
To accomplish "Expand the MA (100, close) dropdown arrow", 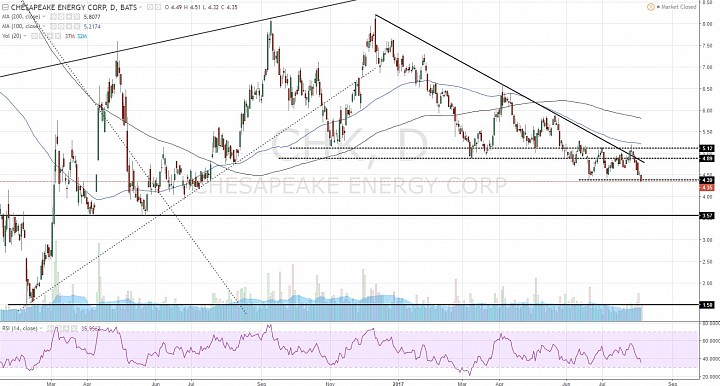I will pyautogui.click(x=44, y=27).
